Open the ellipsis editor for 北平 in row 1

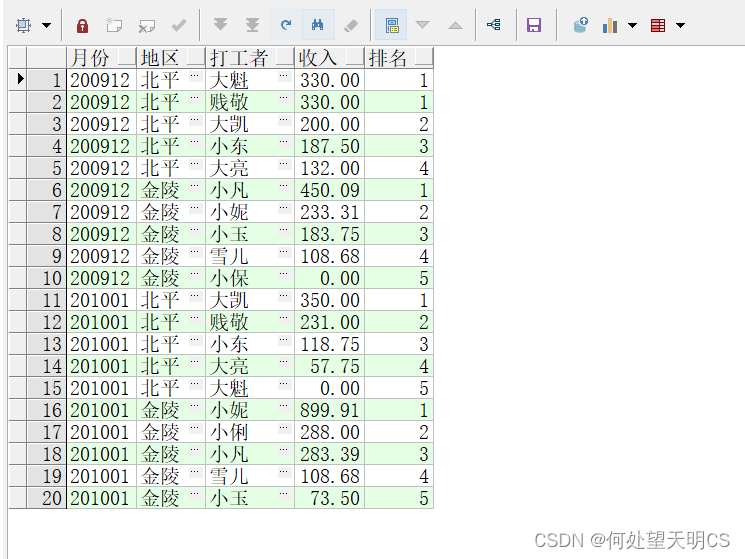coord(195,76)
